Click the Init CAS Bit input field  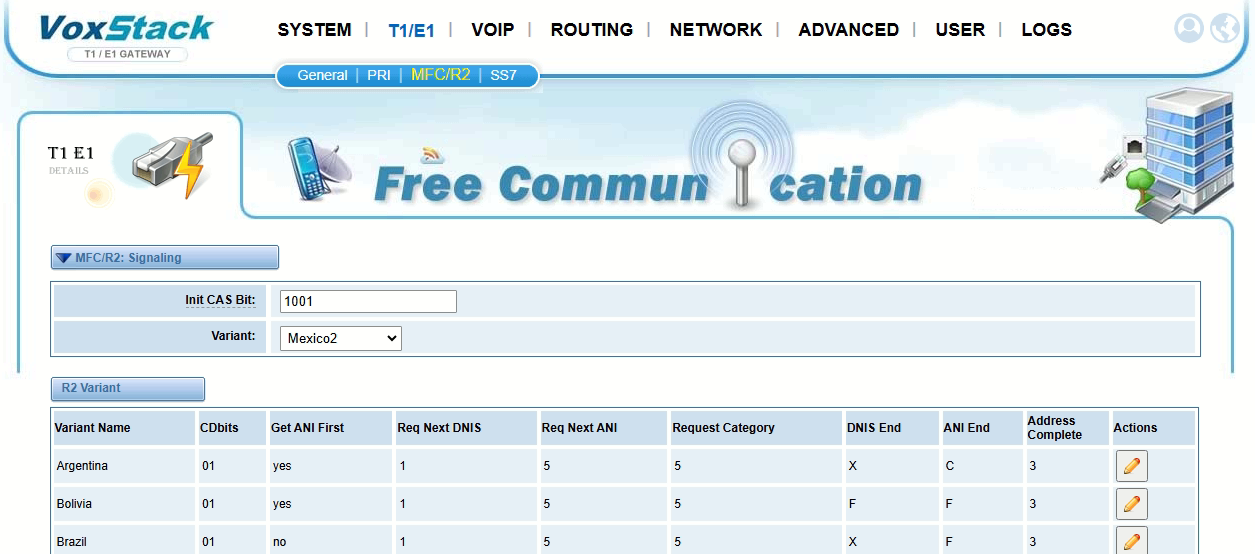(367, 301)
